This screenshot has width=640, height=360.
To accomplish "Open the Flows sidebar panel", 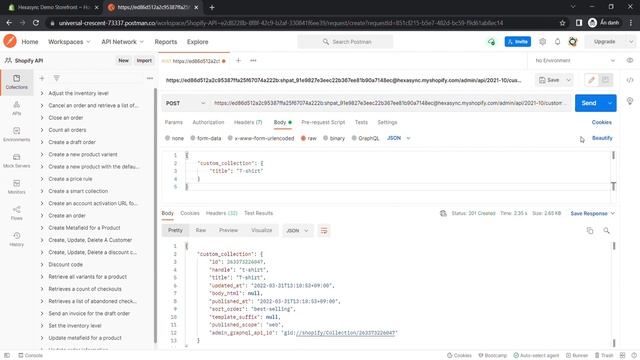I will 16,213.
